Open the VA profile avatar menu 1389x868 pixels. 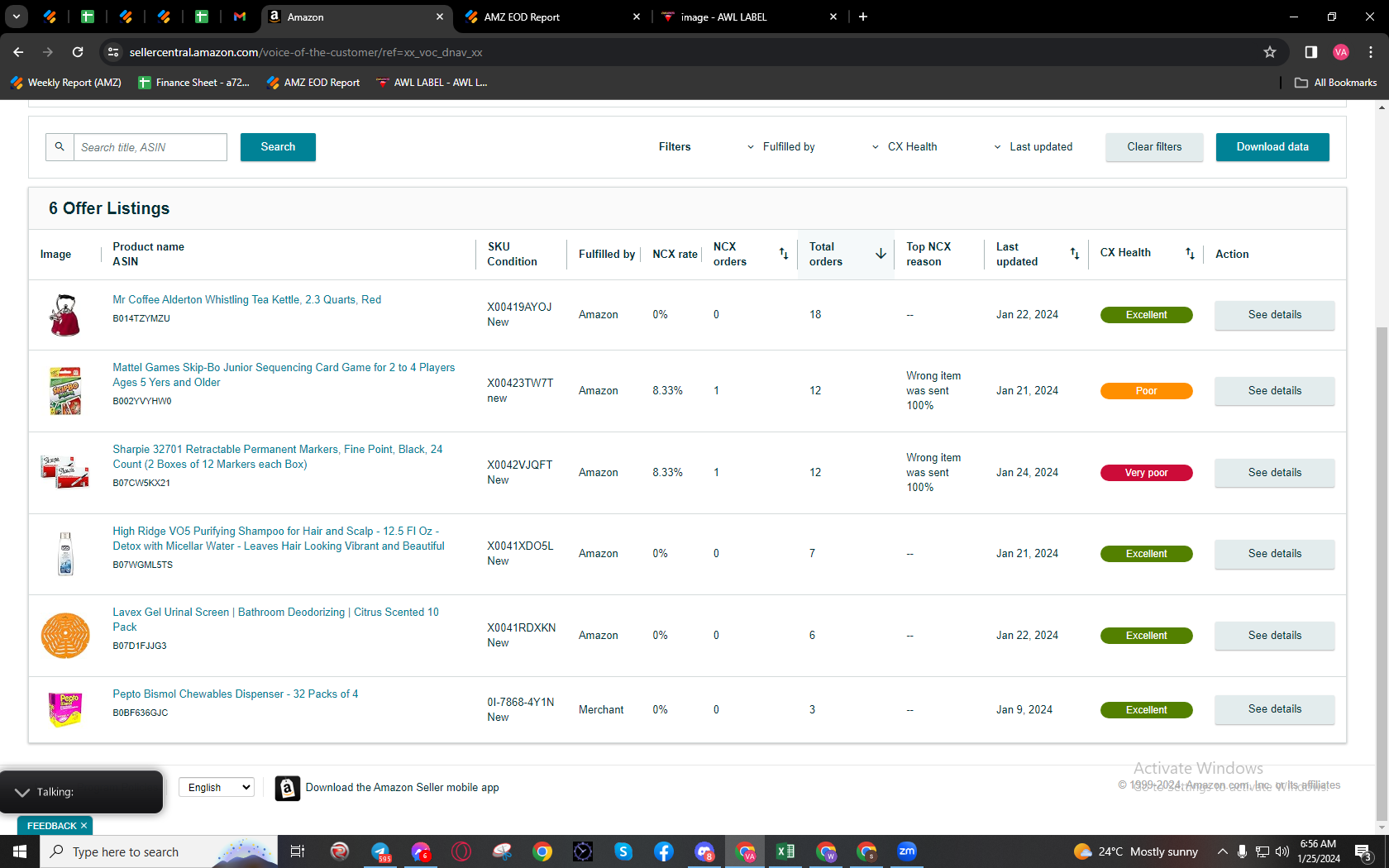[x=1341, y=52]
